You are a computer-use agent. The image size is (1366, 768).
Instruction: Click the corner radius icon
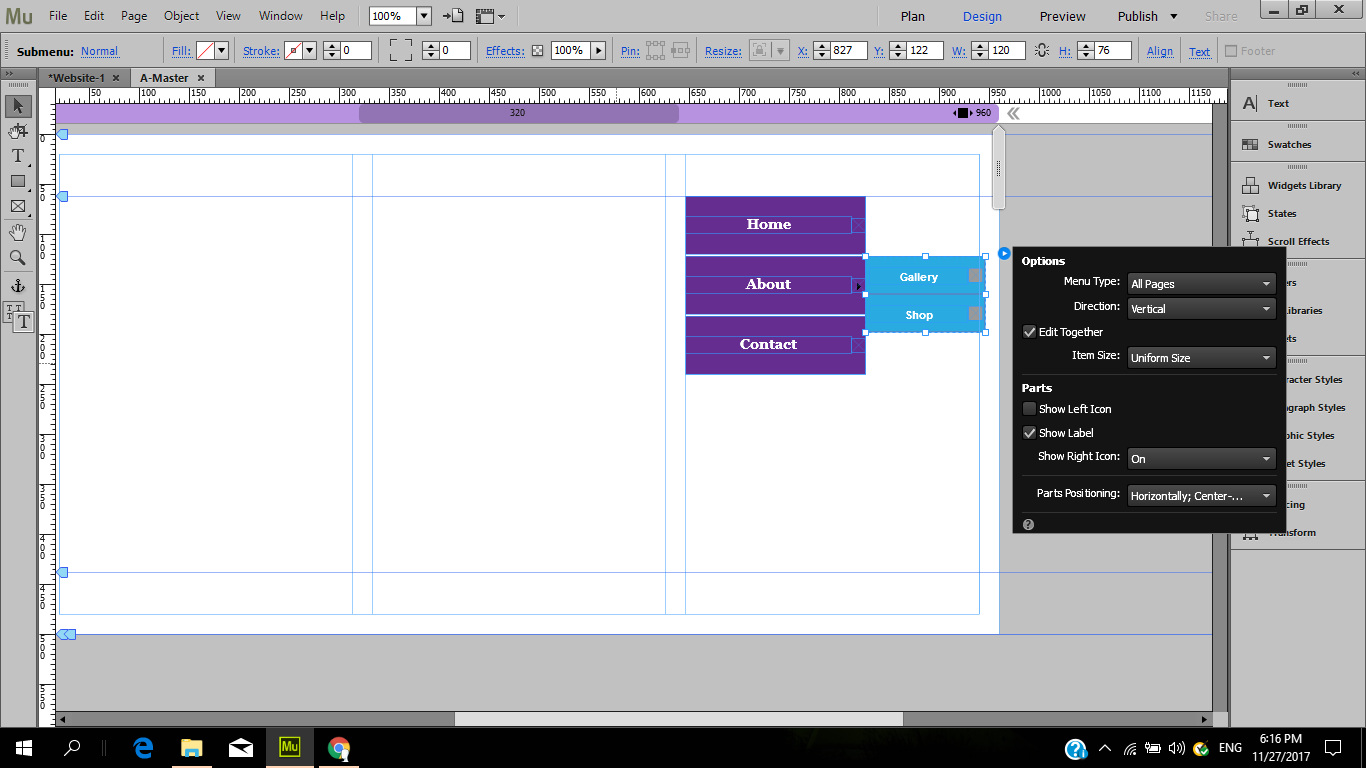(401, 51)
